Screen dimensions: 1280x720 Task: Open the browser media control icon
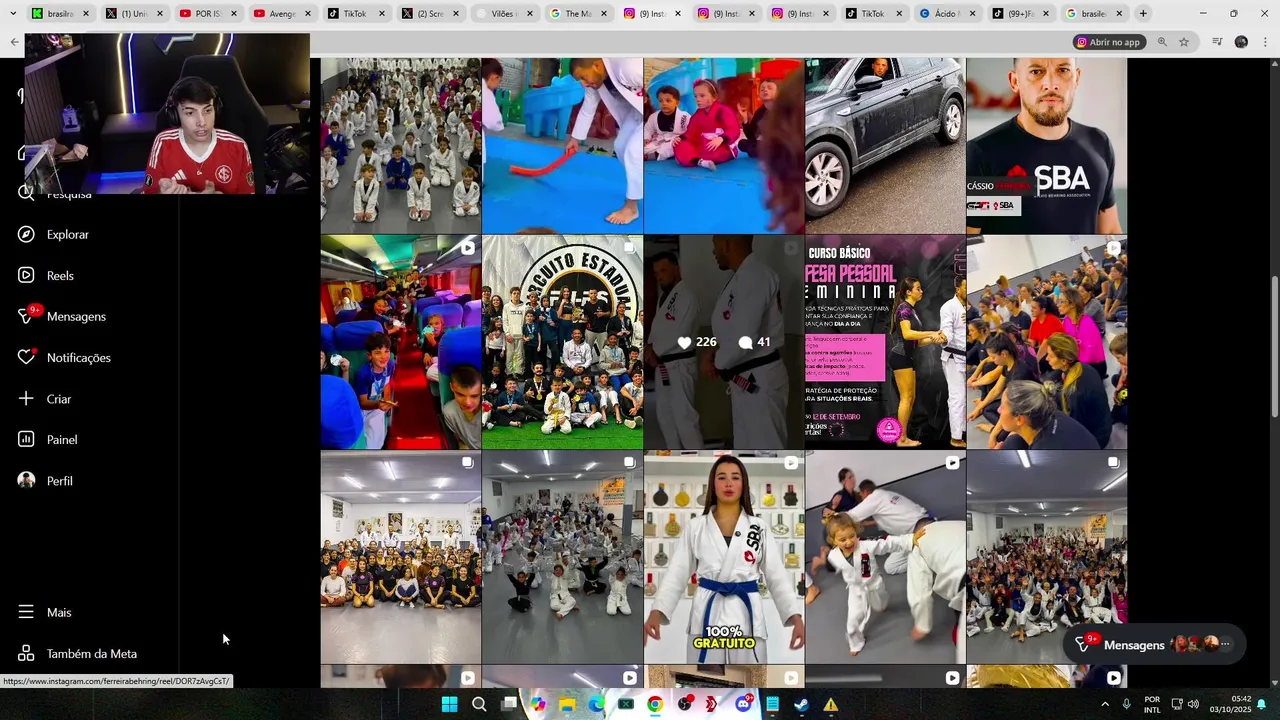(1217, 42)
